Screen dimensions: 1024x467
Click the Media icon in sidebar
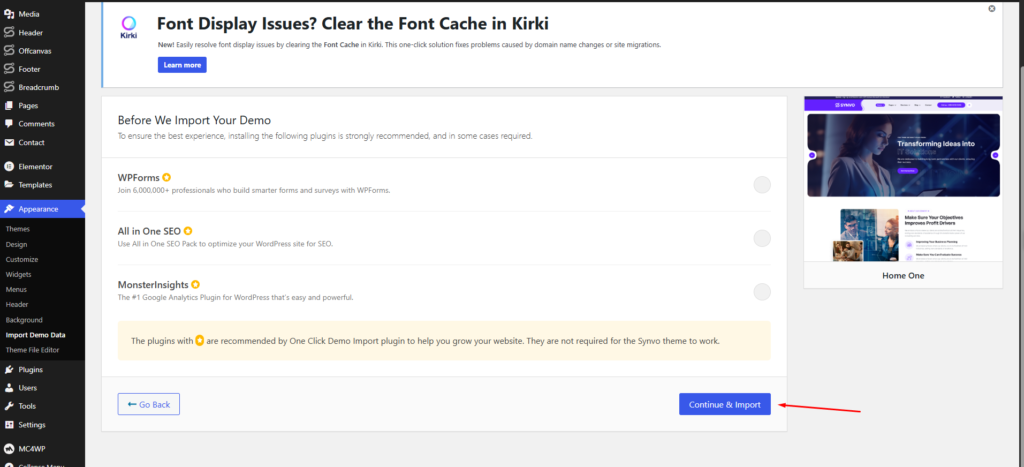point(9,14)
